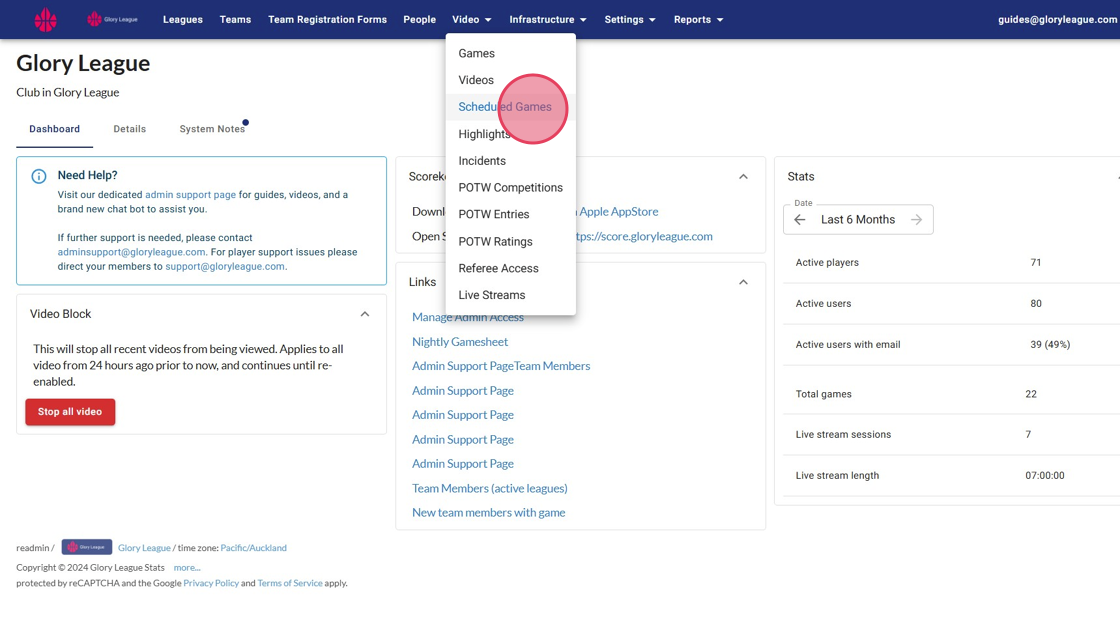Image resolution: width=1120 pixels, height=626 pixels.
Task: Switch to the System Notes tab
Action: pyautogui.click(x=212, y=129)
